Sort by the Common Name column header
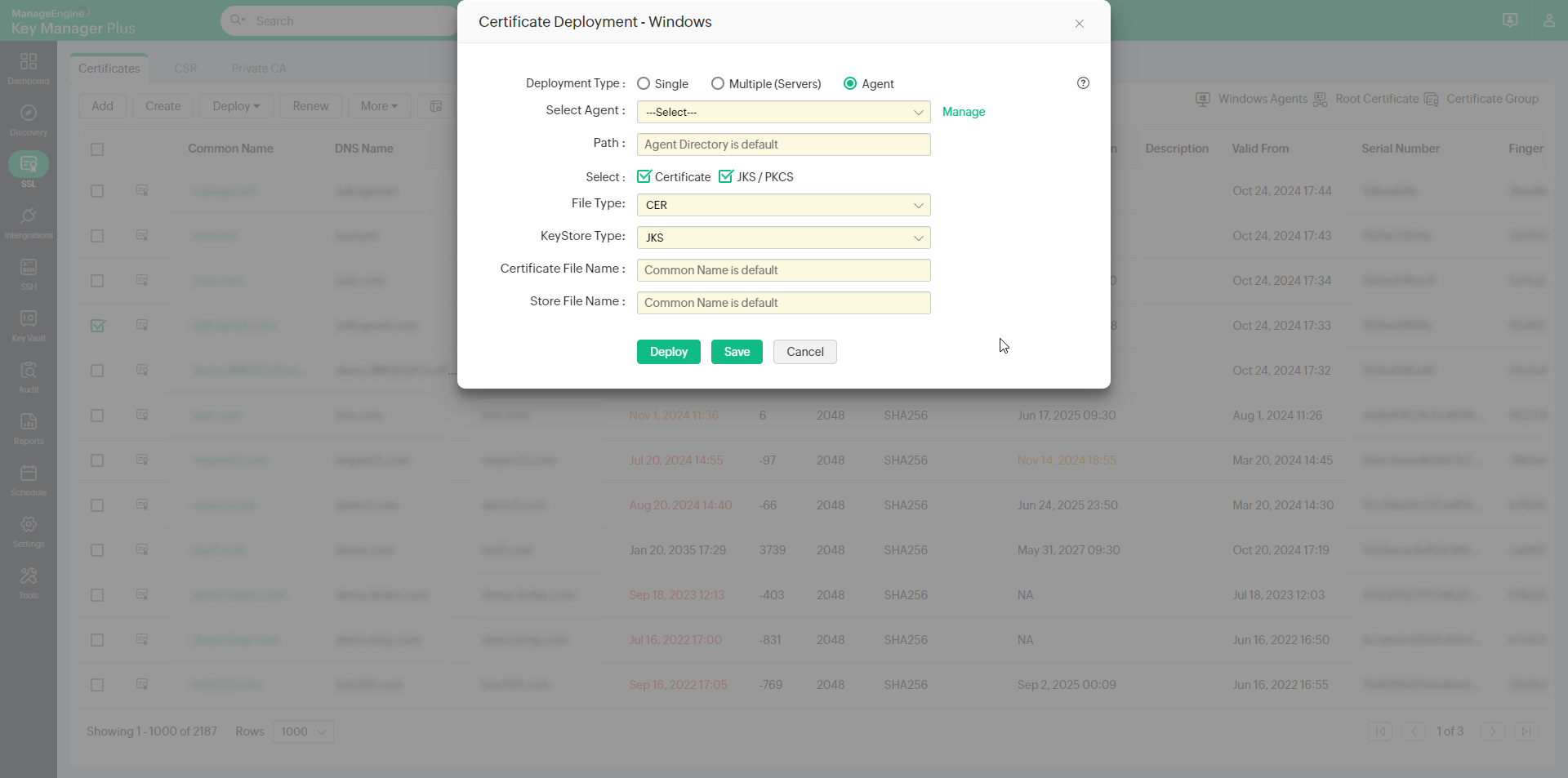The width and height of the screenshot is (1568, 778). [x=230, y=149]
